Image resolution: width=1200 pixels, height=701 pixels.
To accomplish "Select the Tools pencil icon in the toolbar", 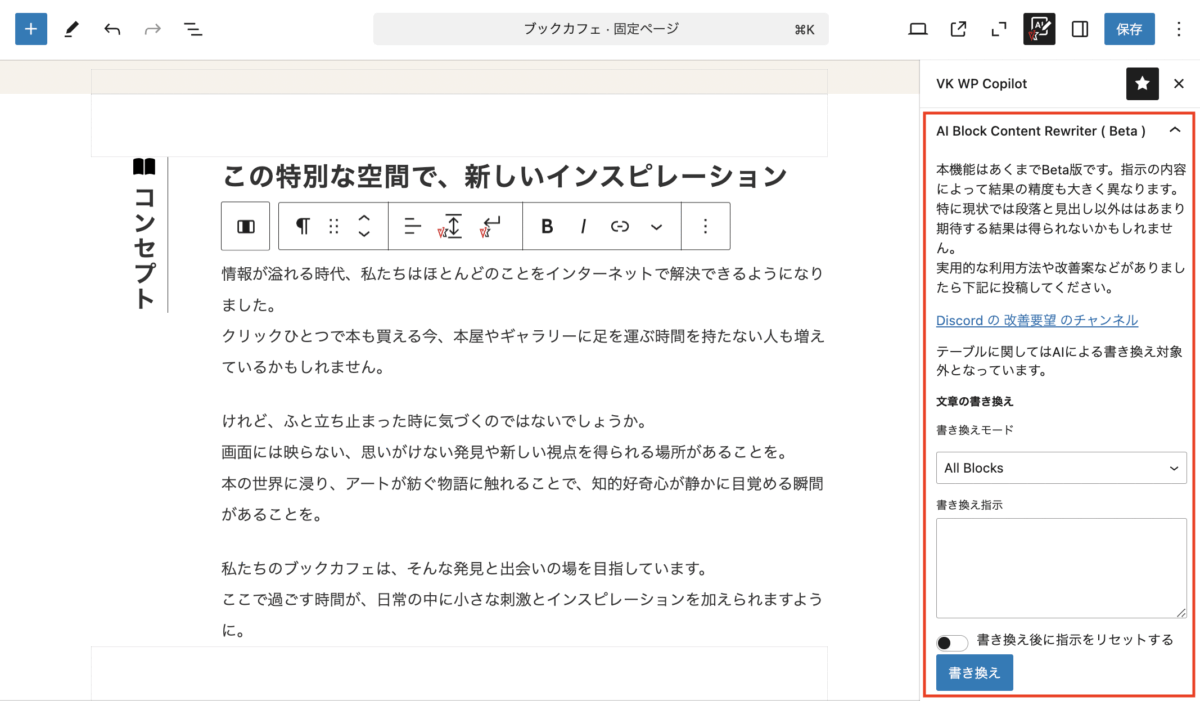I will tap(71, 29).
